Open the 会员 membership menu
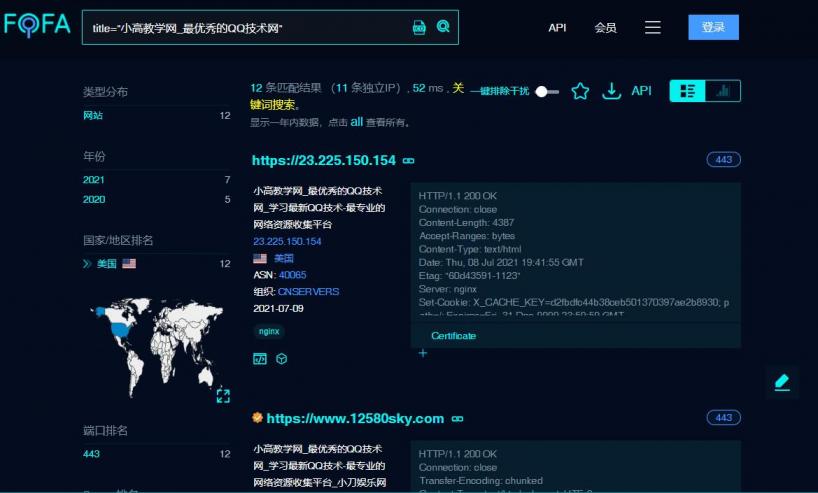Image resolution: width=818 pixels, height=493 pixels. (x=605, y=28)
